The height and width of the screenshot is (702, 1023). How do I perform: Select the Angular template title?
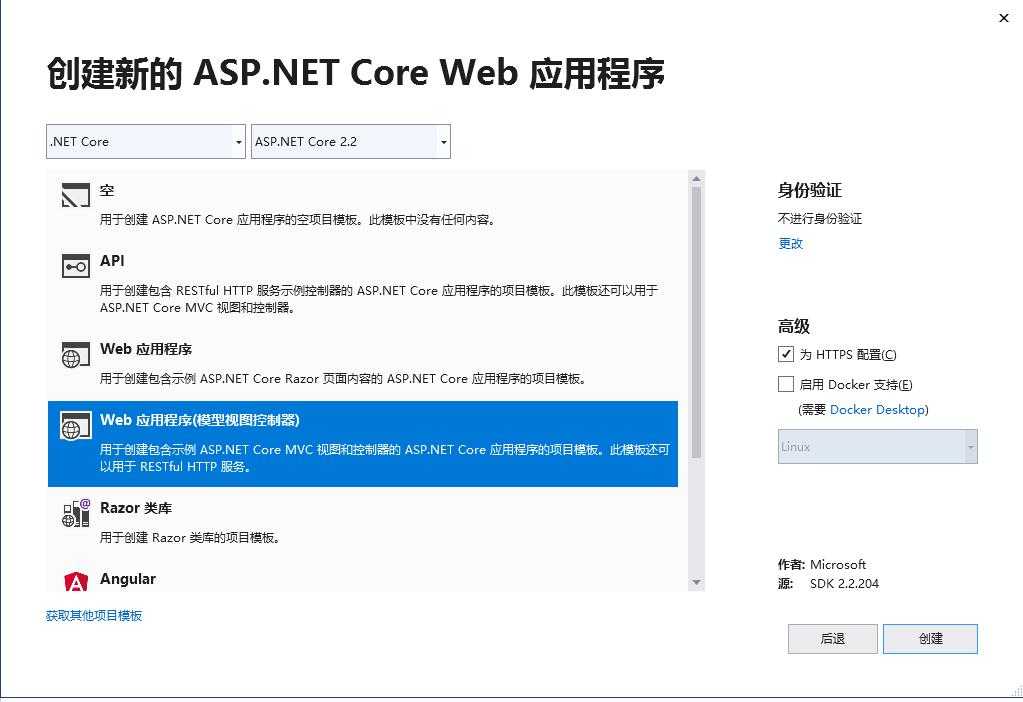pyautogui.click(x=128, y=579)
